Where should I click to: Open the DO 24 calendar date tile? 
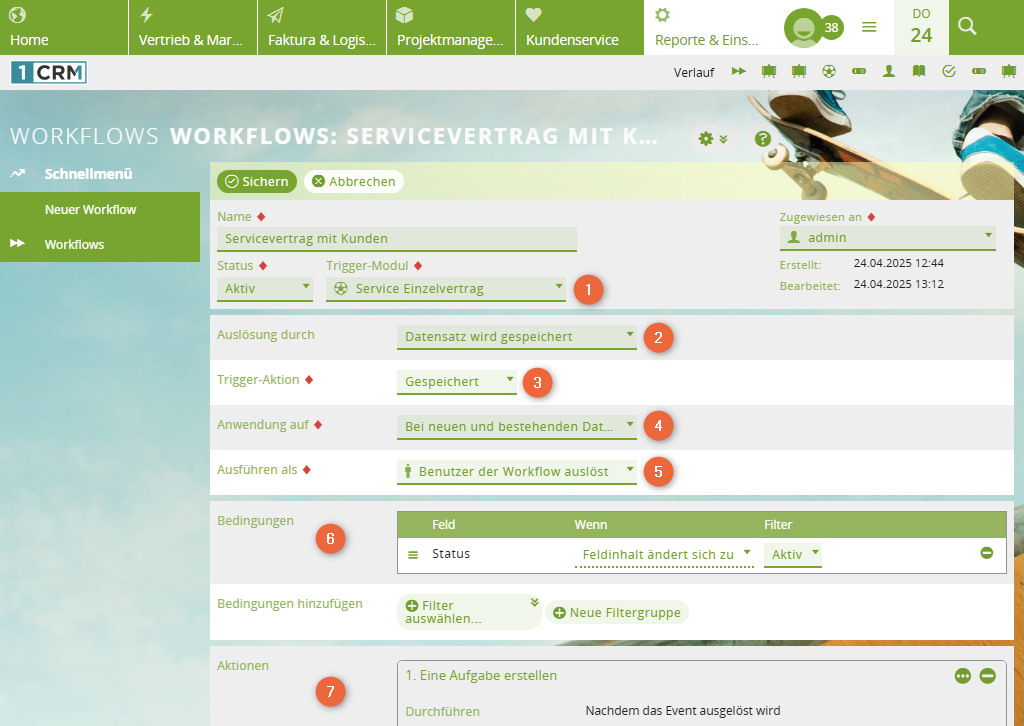921,27
